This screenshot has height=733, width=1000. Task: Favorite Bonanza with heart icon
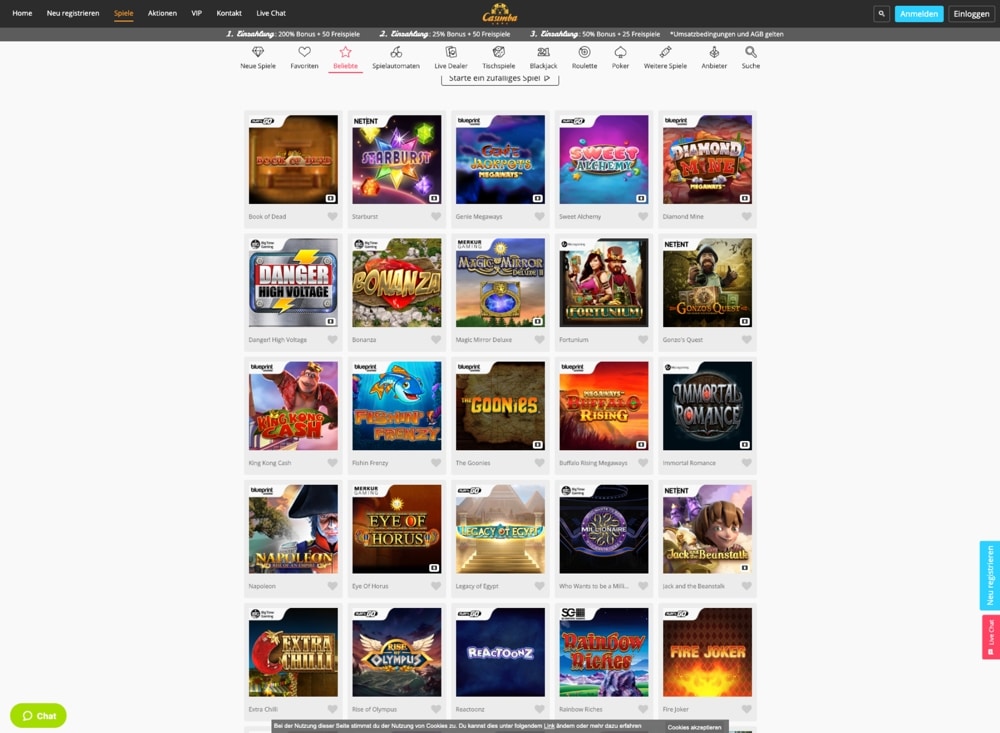pos(436,339)
